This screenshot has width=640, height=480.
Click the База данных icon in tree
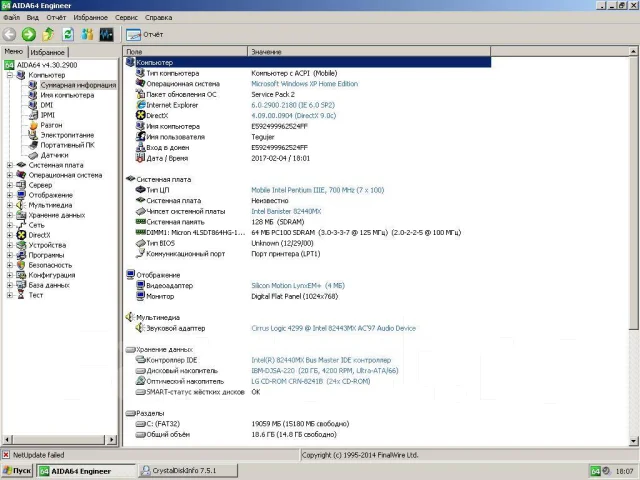21,285
